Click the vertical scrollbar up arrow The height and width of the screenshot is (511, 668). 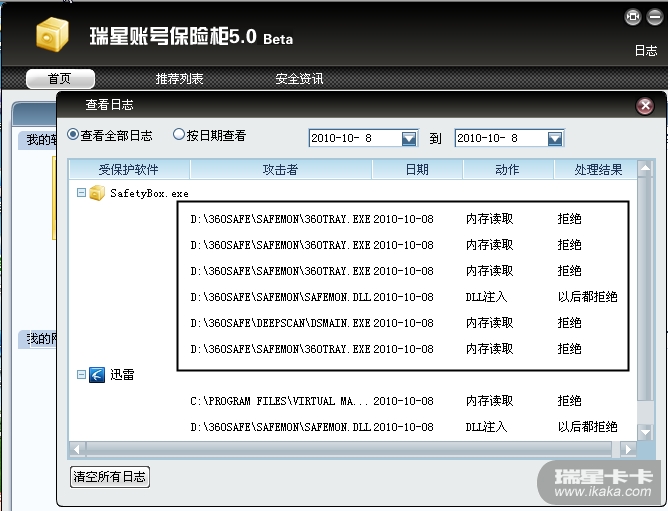point(645,168)
